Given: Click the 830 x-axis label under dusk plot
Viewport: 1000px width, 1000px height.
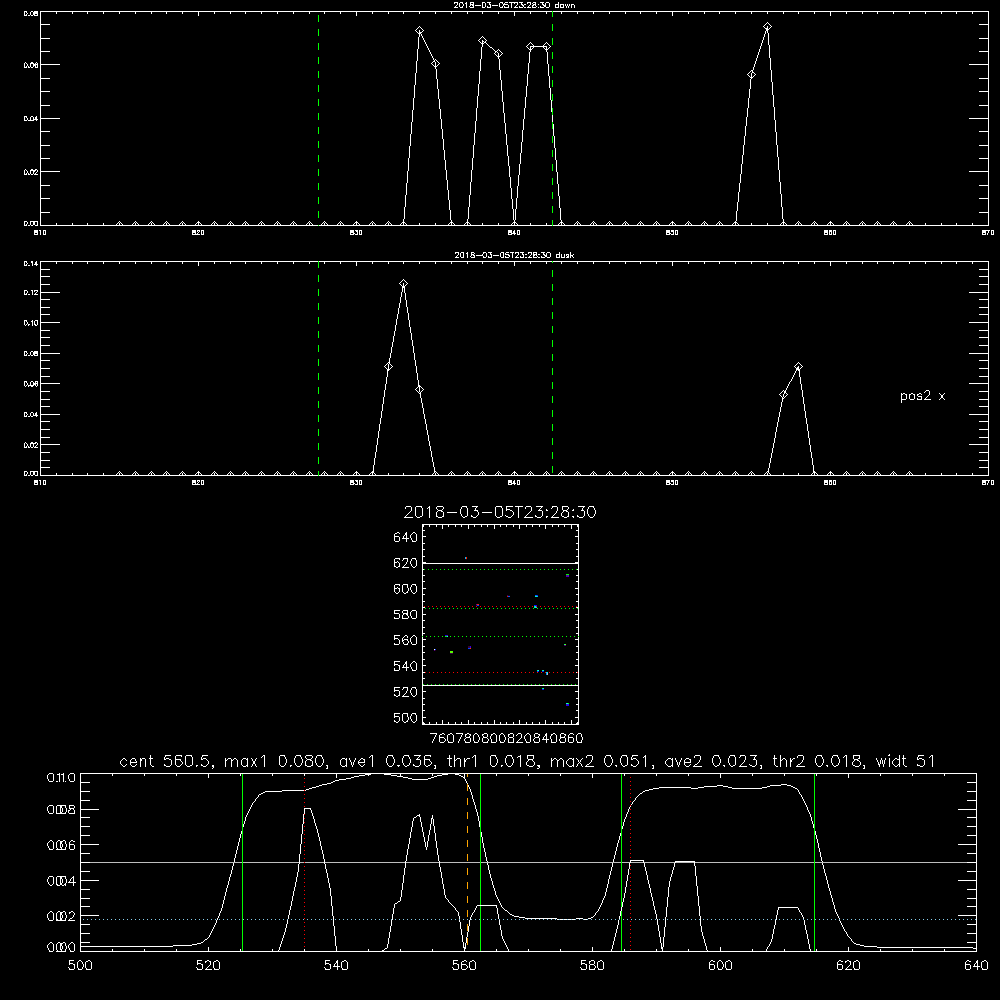Looking at the screenshot, I should 356,483.
